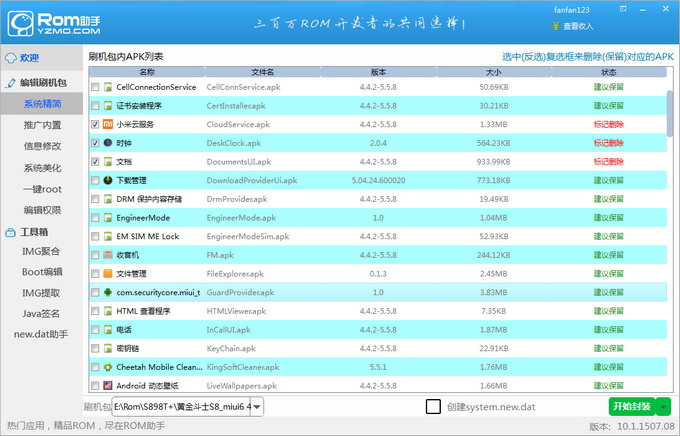Click the APK list vertical scrollbar
The width and height of the screenshot is (680, 436).
point(670,110)
